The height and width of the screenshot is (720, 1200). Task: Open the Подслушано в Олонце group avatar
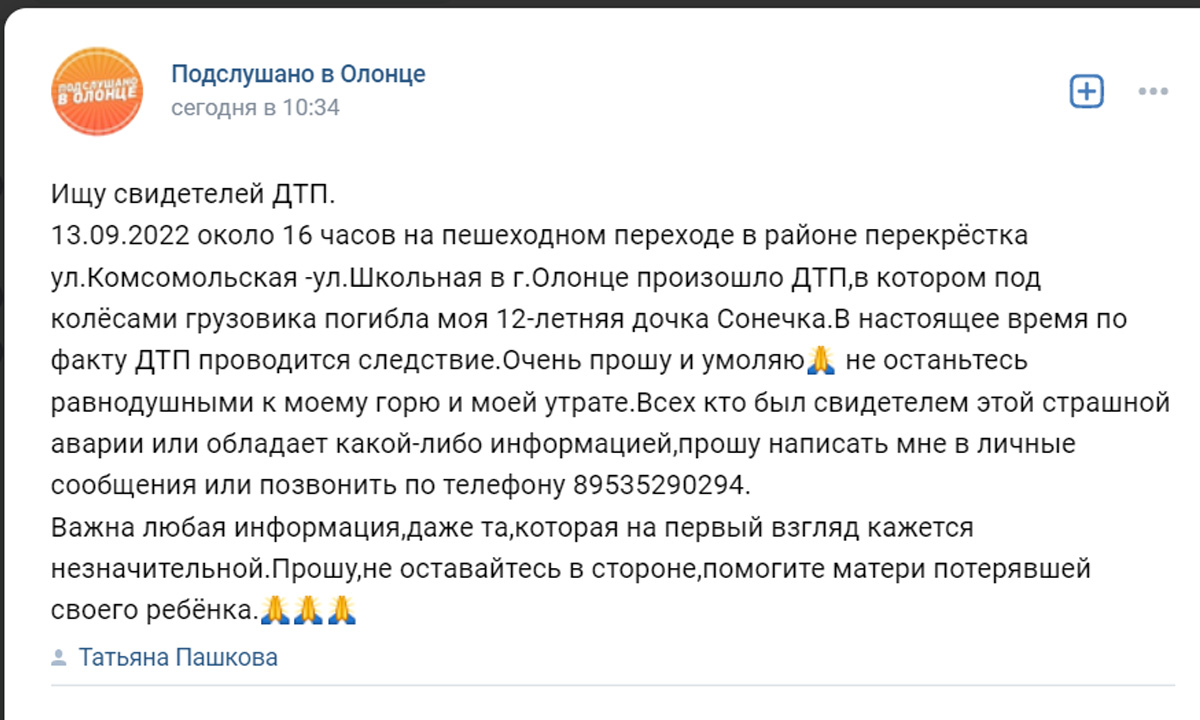[x=97, y=90]
